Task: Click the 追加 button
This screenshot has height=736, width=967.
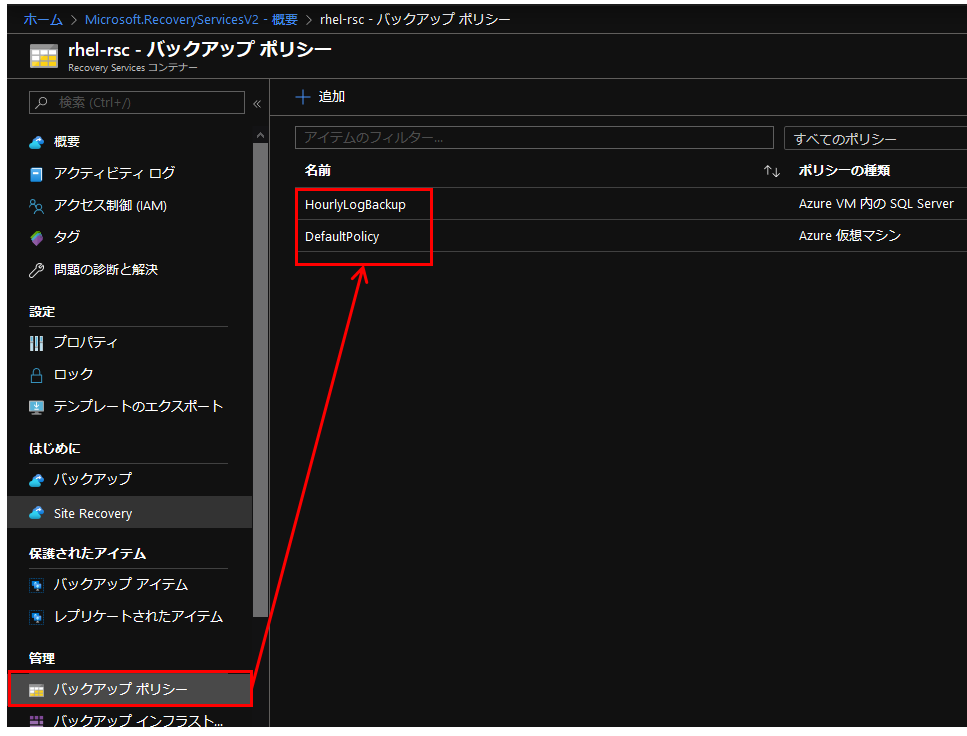Action: tap(320, 97)
